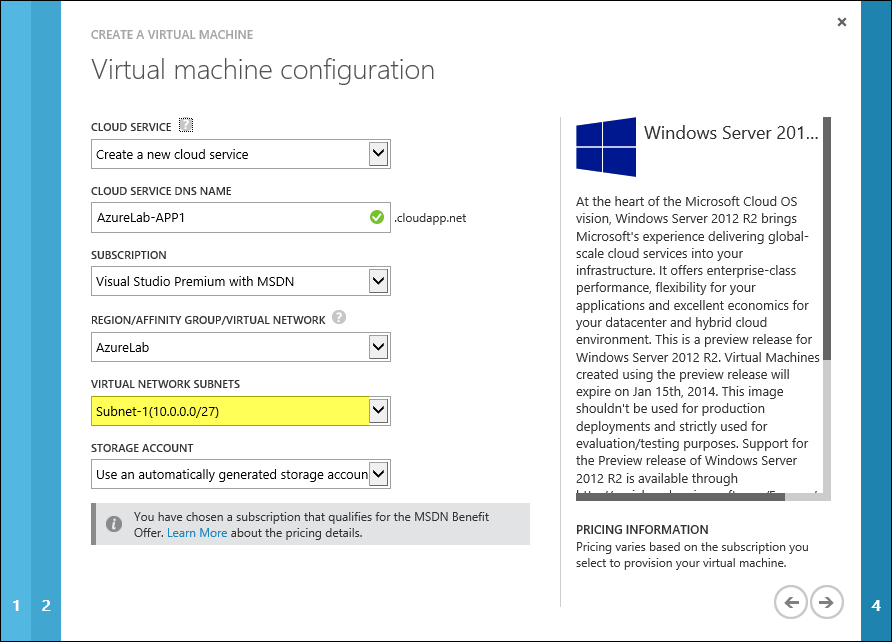Viewport: 892px width, 642px height.
Task: Go to wizard step 2
Action: click(46, 605)
